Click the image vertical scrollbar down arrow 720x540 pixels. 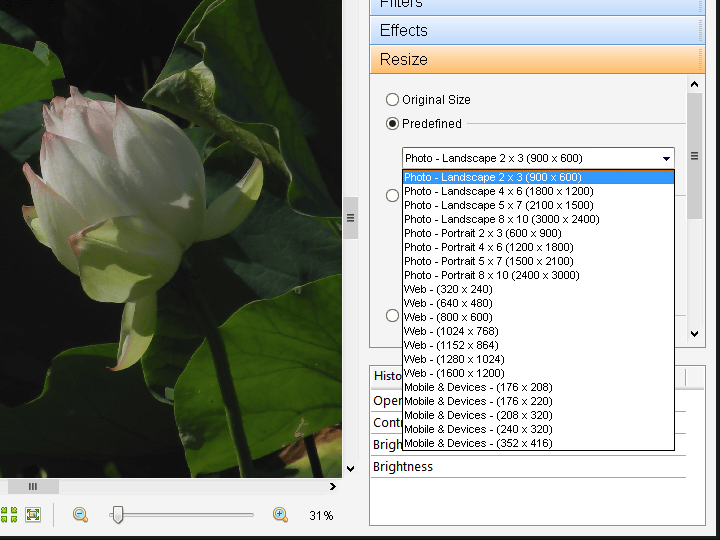click(350, 468)
